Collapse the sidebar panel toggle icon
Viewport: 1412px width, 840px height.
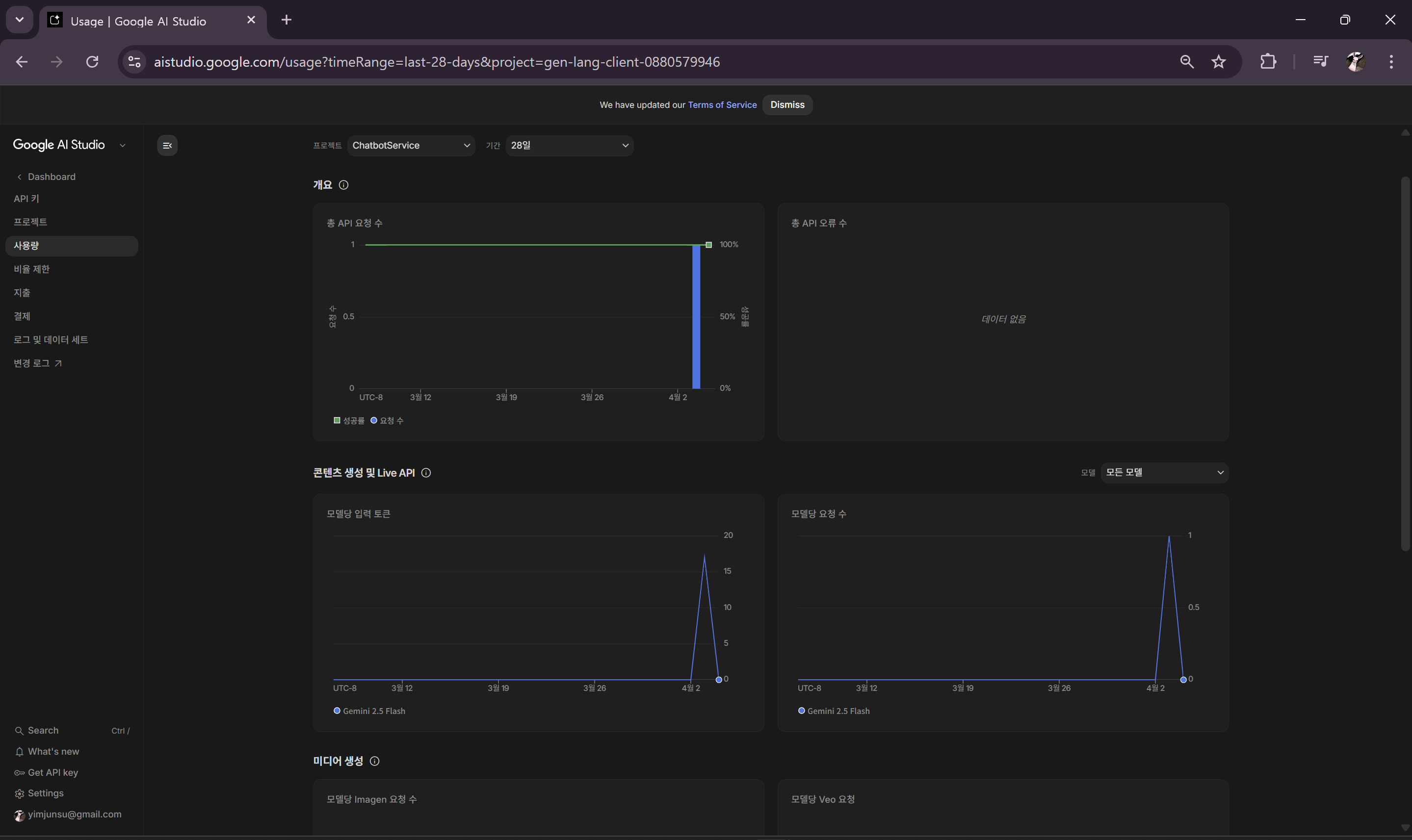pos(167,146)
